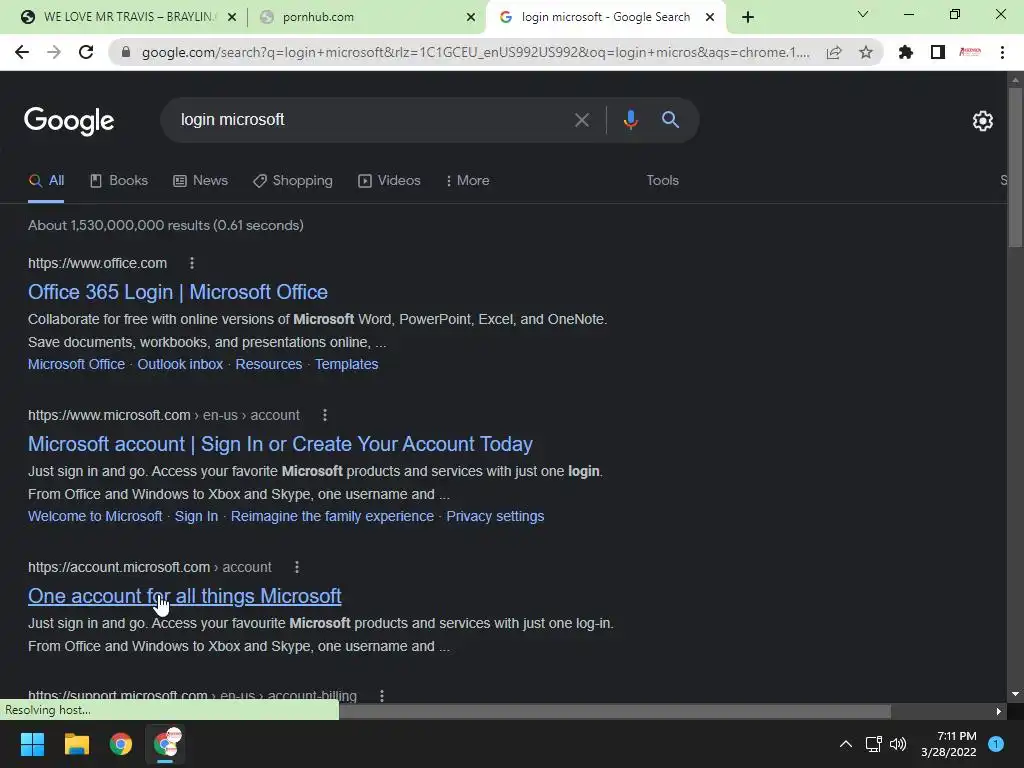
Task: Open Chrome from the taskbar
Action: point(121,744)
